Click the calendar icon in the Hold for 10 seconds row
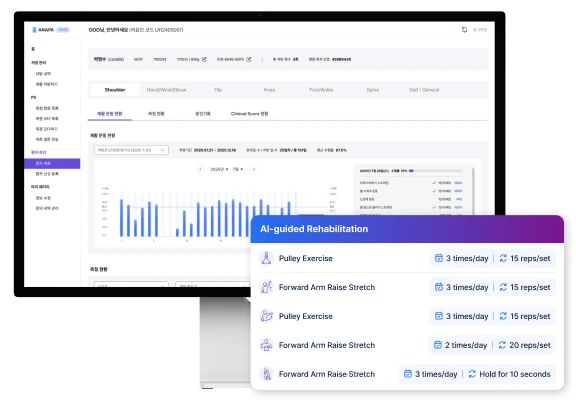The width and height of the screenshot is (576, 404). tap(408, 374)
